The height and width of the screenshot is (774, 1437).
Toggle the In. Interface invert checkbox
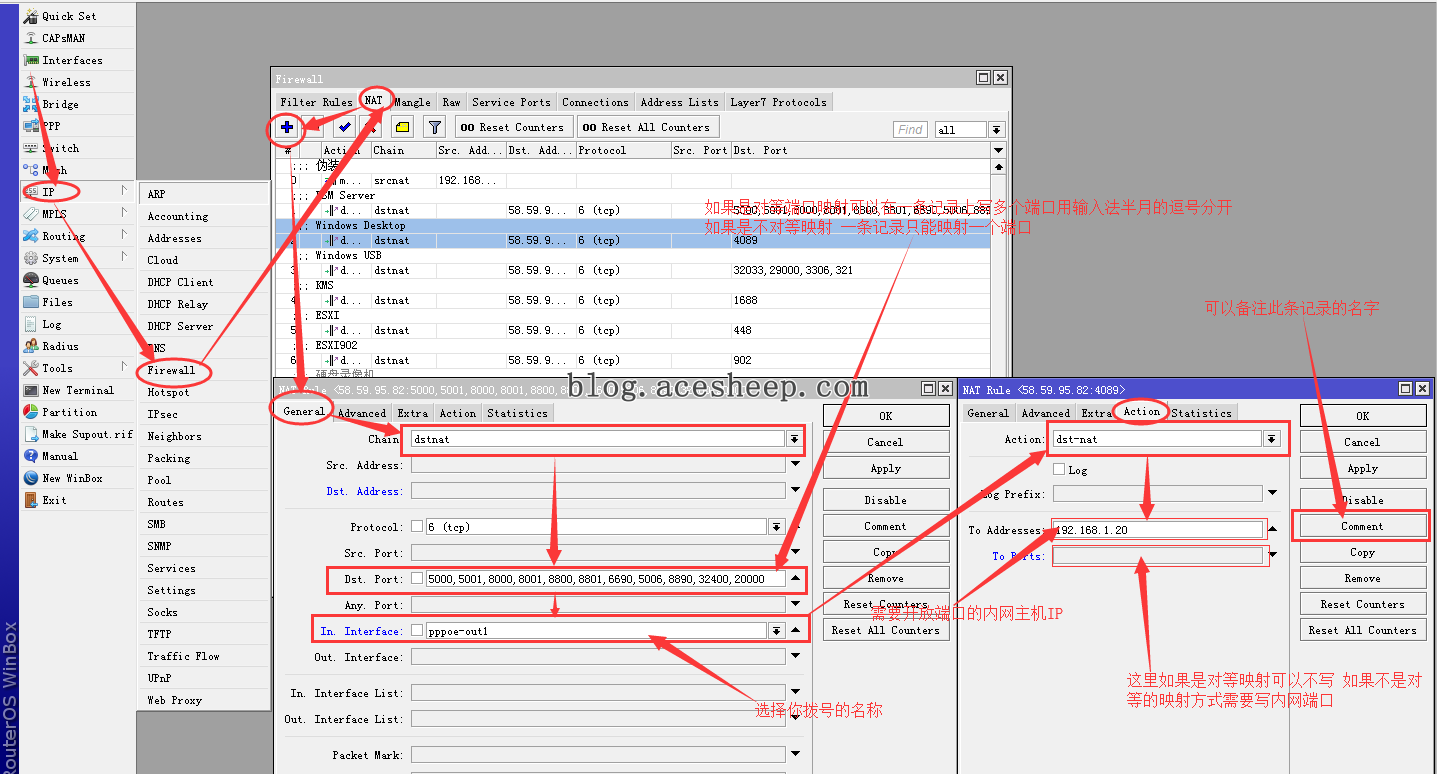(x=417, y=631)
